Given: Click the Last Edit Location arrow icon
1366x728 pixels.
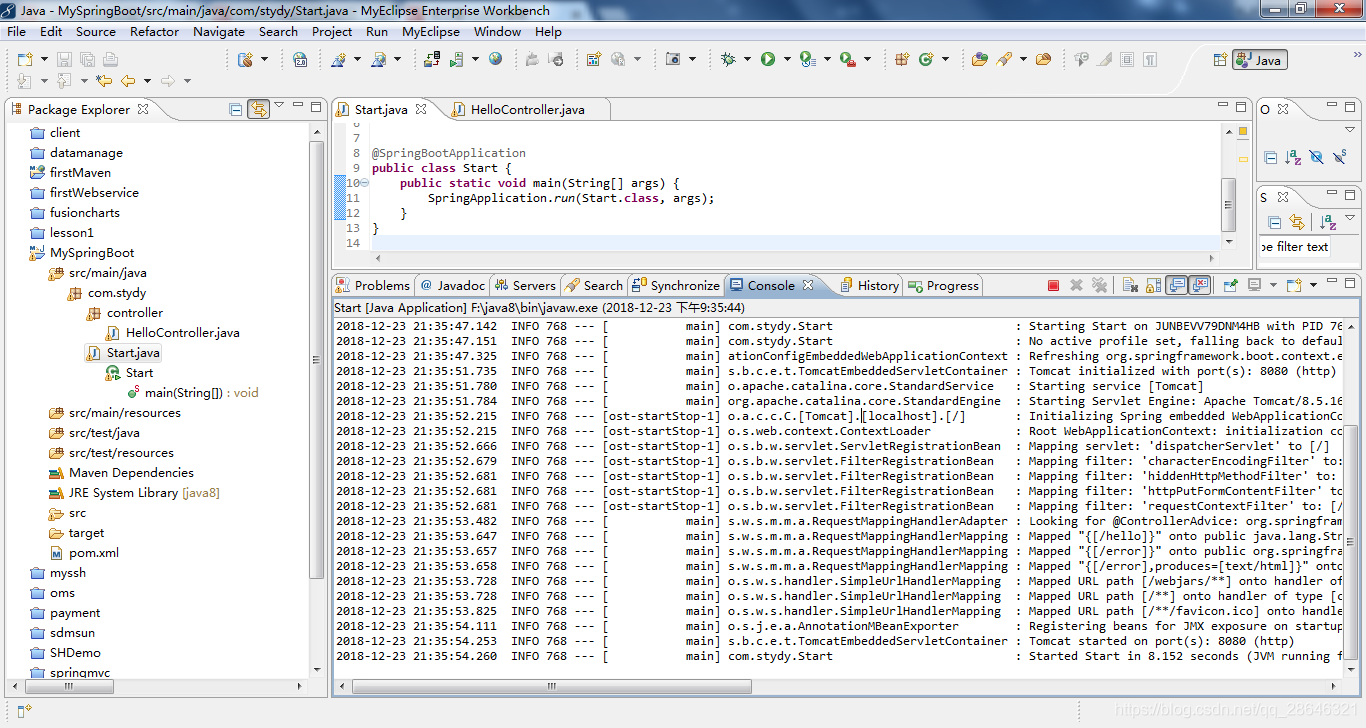Looking at the screenshot, I should click(104, 81).
